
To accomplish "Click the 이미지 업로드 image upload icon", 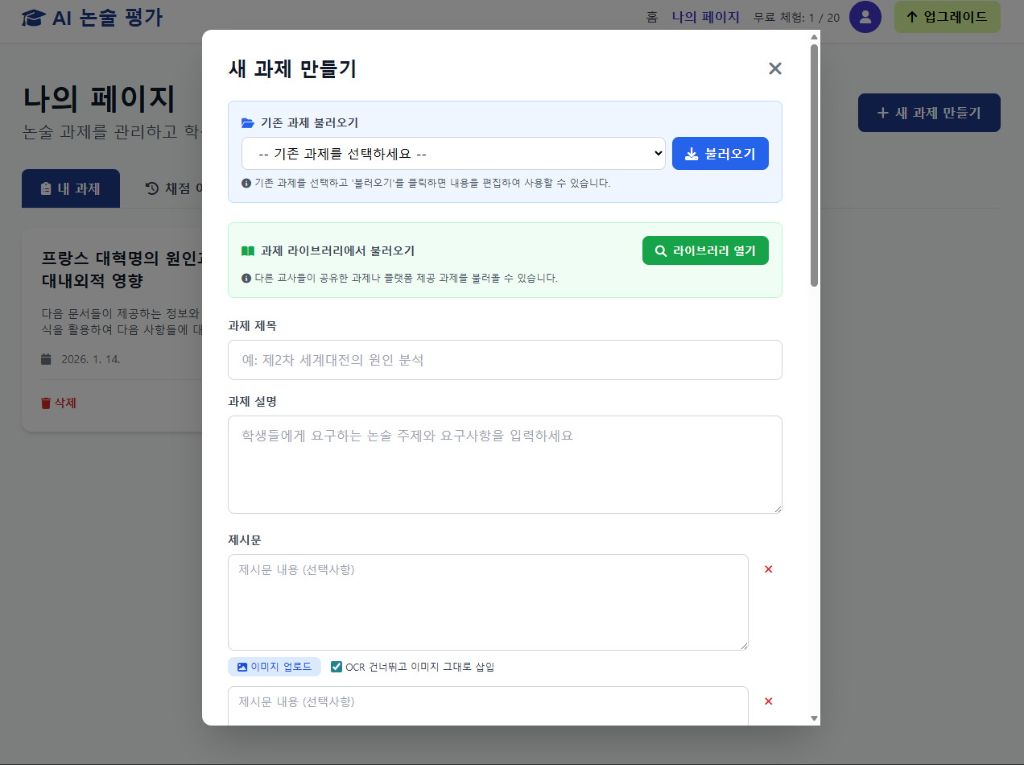I will tap(242, 667).
